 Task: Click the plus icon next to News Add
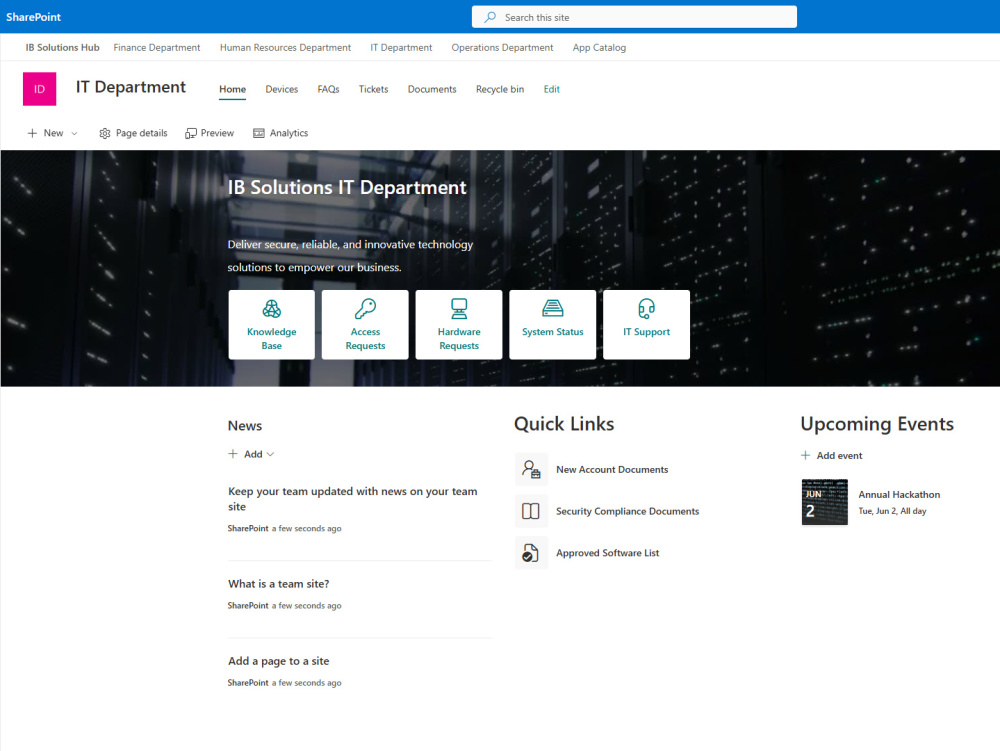(x=233, y=454)
